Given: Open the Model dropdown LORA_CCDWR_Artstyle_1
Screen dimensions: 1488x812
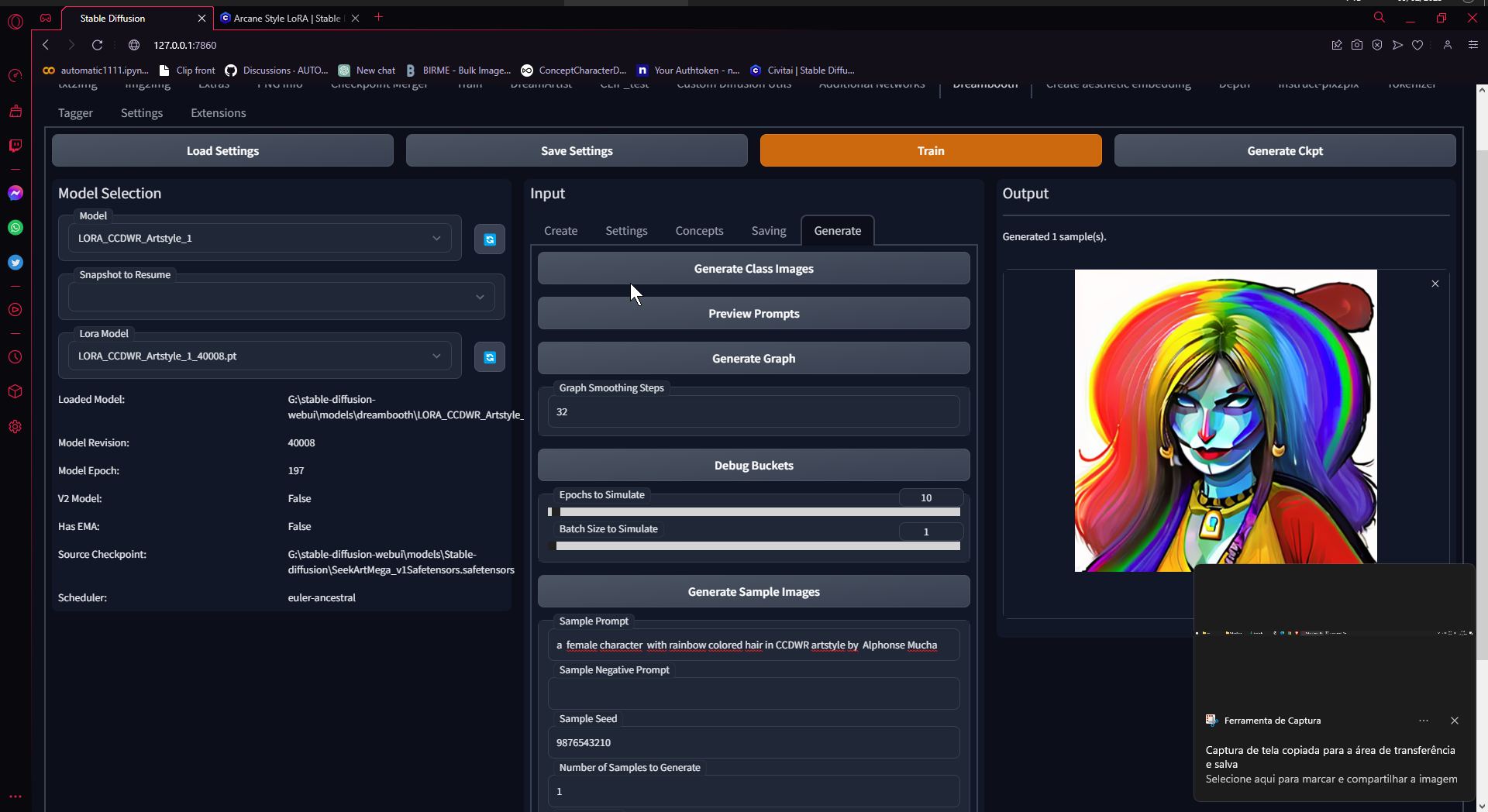Looking at the screenshot, I should click(260, 238).
